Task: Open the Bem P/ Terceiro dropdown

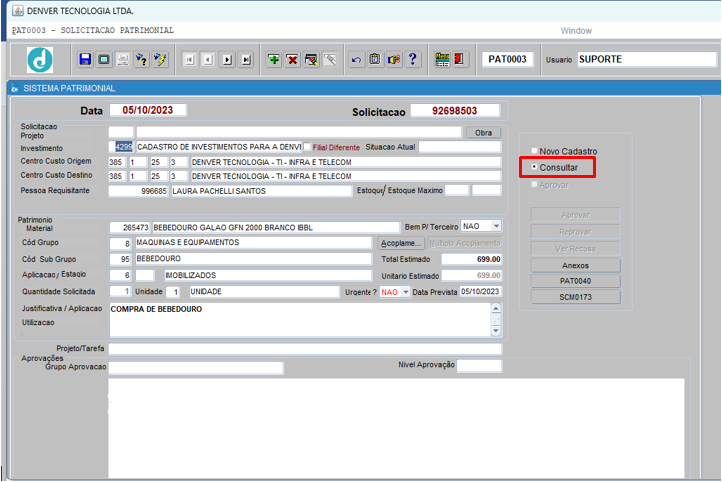Action: click(x=497, y=227)
